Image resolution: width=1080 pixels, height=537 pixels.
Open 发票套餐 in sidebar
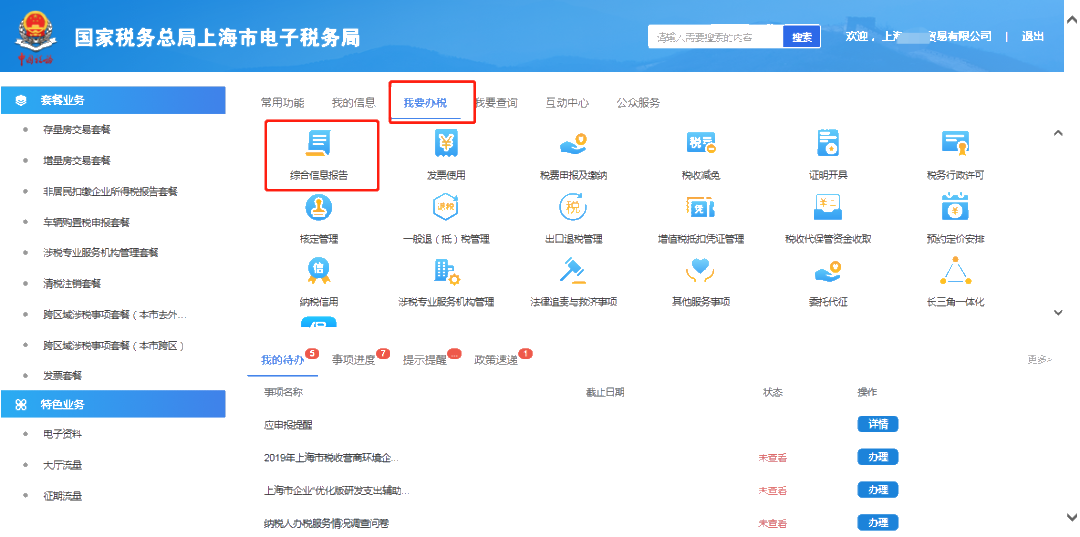coord(62,376)
